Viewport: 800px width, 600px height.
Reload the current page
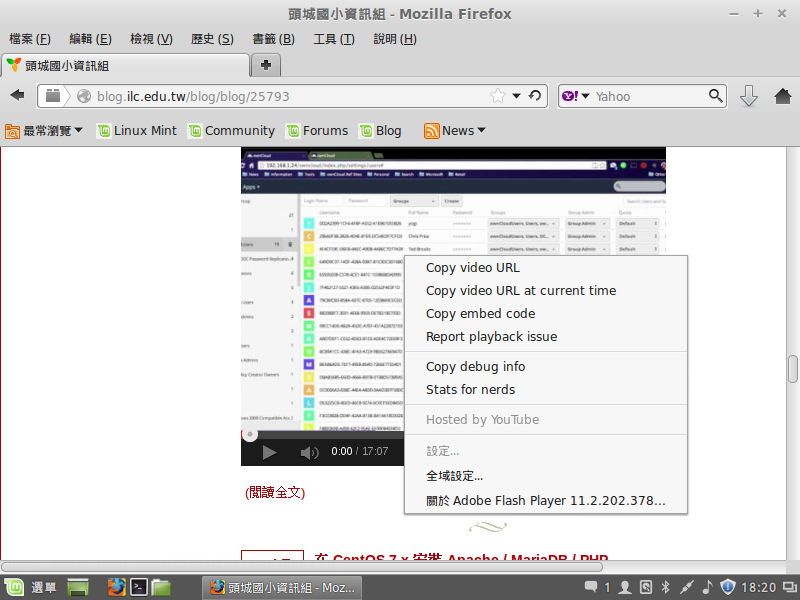(535, 96)
